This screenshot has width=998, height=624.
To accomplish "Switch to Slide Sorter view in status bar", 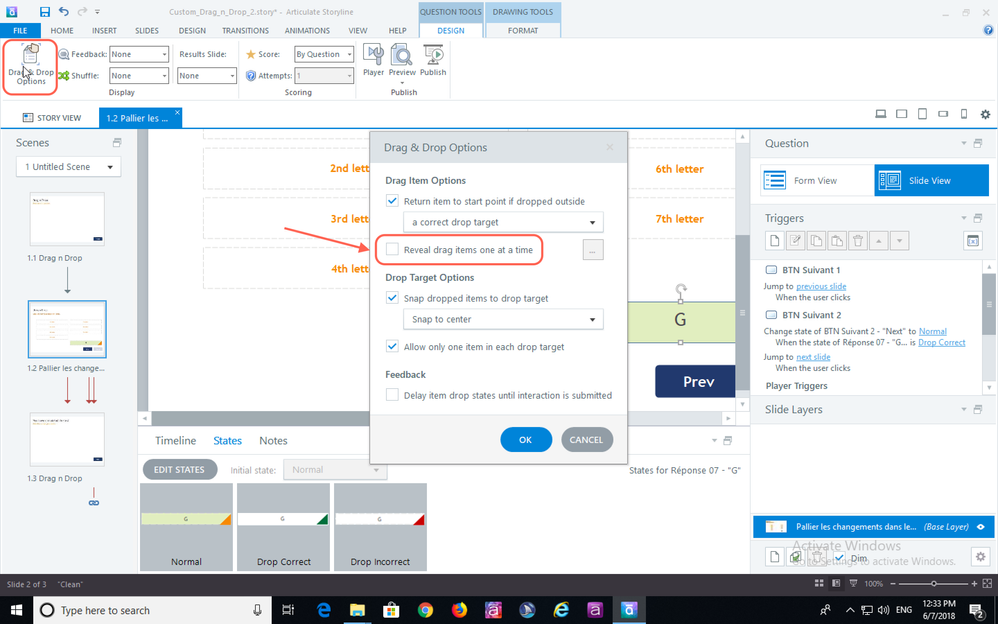I will (x=819, y=583).
